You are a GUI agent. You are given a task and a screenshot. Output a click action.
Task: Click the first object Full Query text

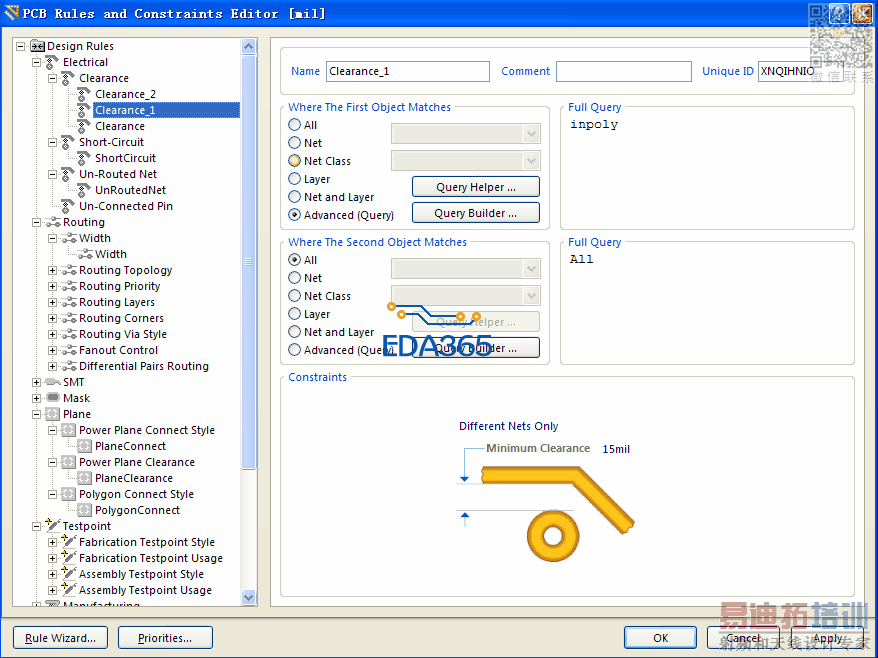coord(594,124)
